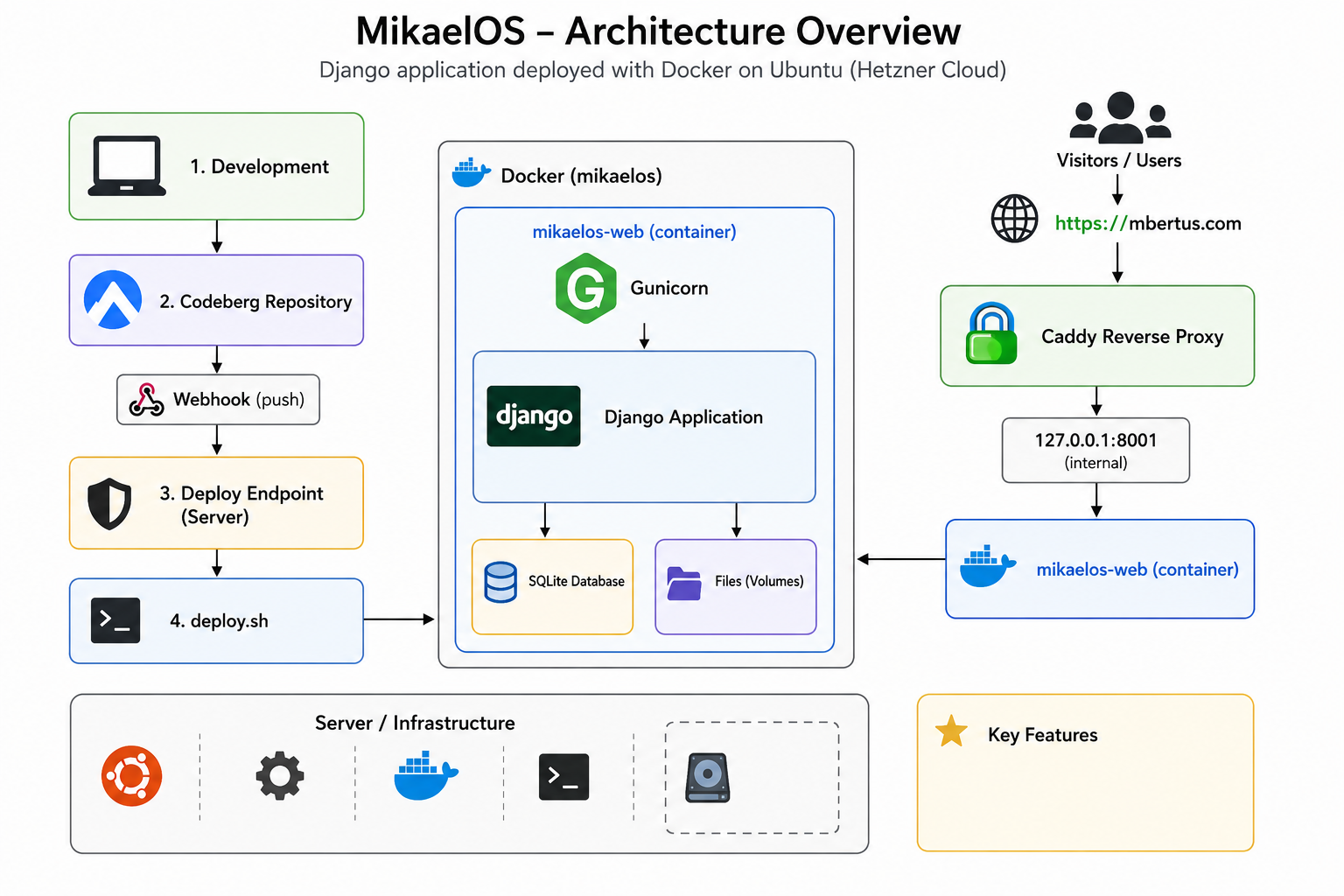Screen dimensions: 1344x896
Task: Select the Ubuntu logo in infrastructure panel
Action: click(x=131, y=776)
